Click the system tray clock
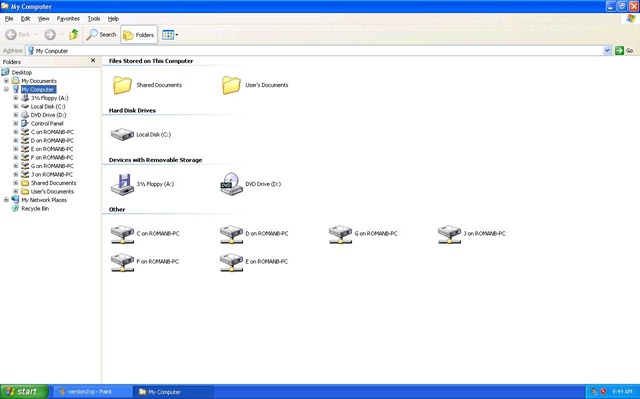640x399 pixels. click(622, 392)
